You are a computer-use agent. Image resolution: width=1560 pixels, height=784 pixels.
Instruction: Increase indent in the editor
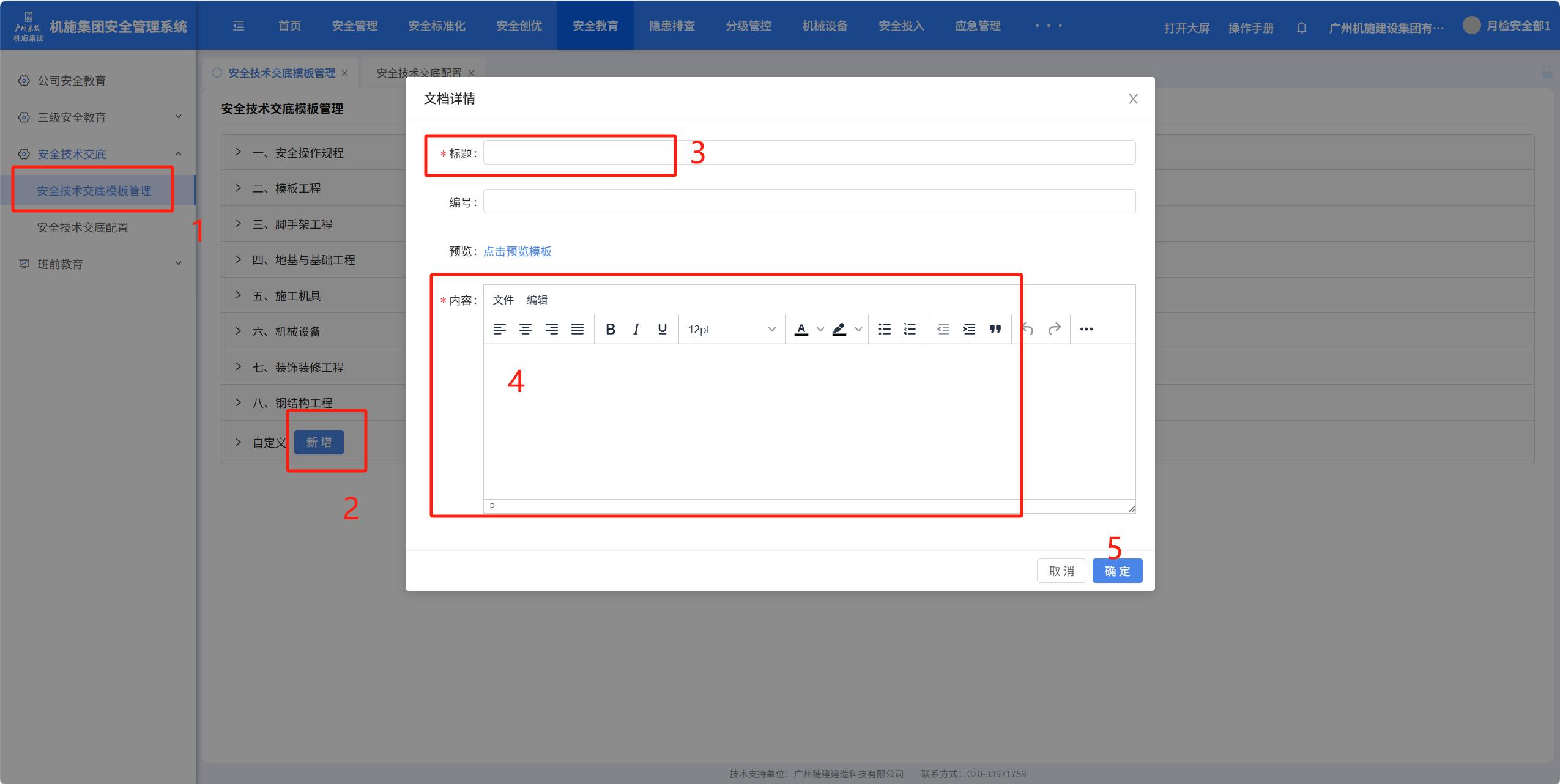[969, 329]
